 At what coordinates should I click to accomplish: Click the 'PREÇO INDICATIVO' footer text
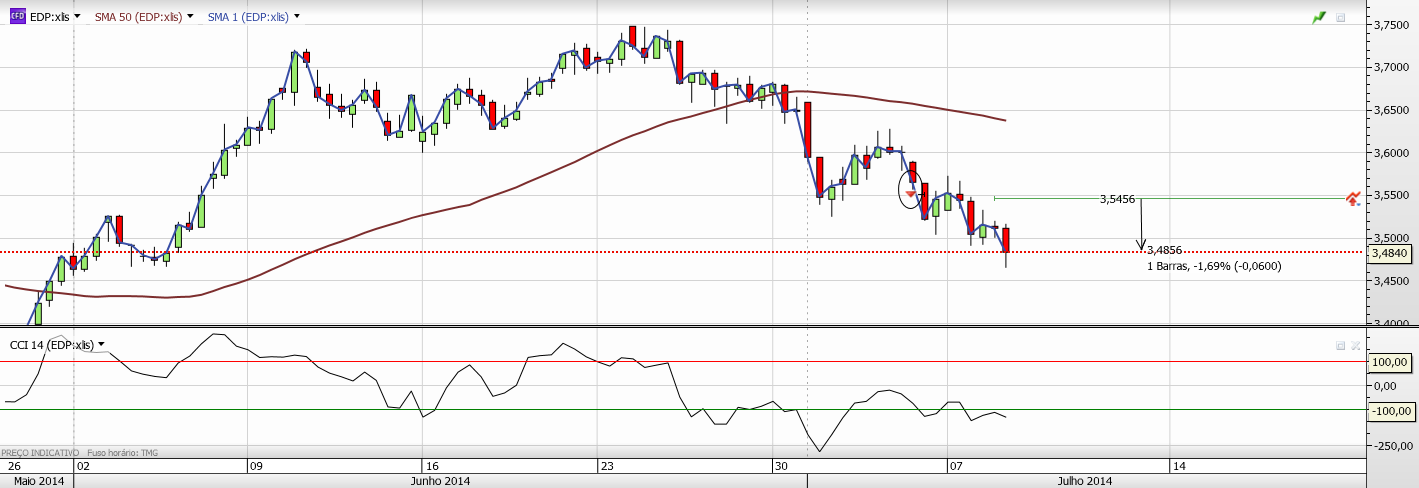tap(40, 453)
